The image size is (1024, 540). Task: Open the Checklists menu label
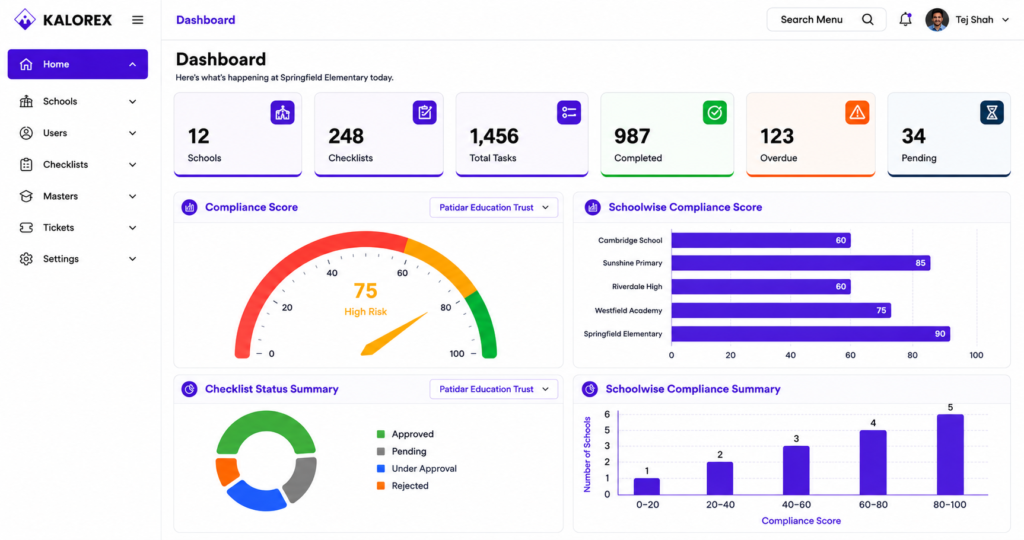pos(65,165)
